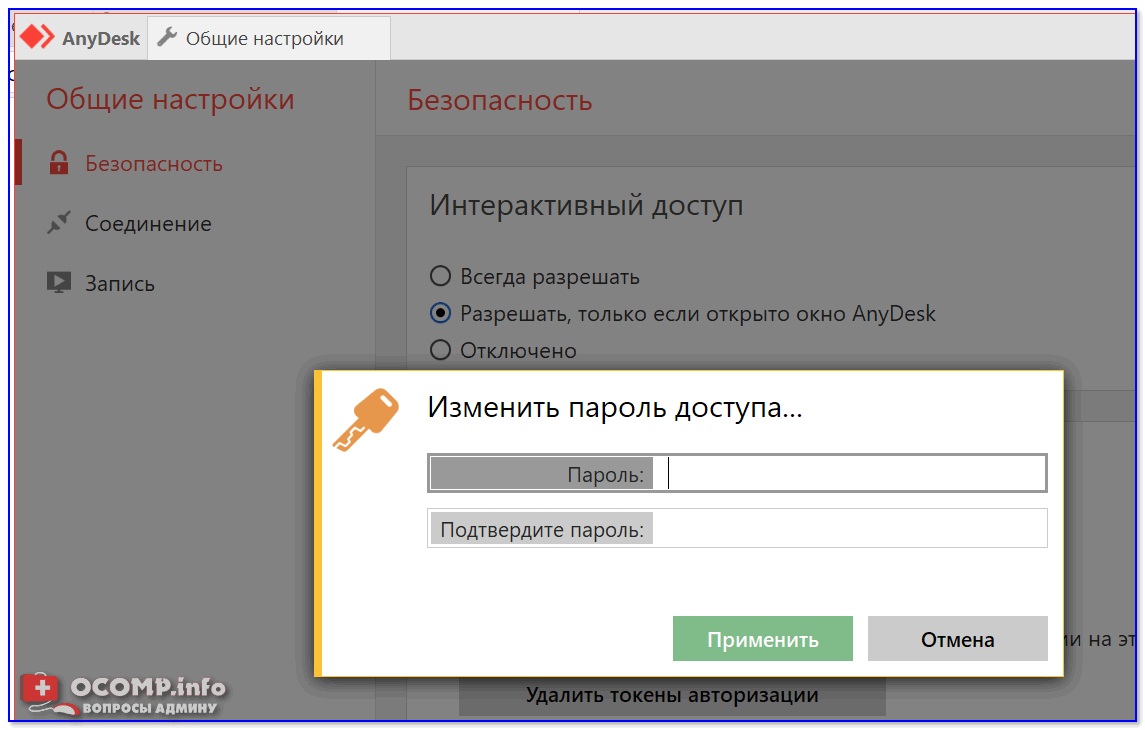Screen dimensions: 1145x730
Task: Open the Безопасность settings section
Action: (153, 164)
